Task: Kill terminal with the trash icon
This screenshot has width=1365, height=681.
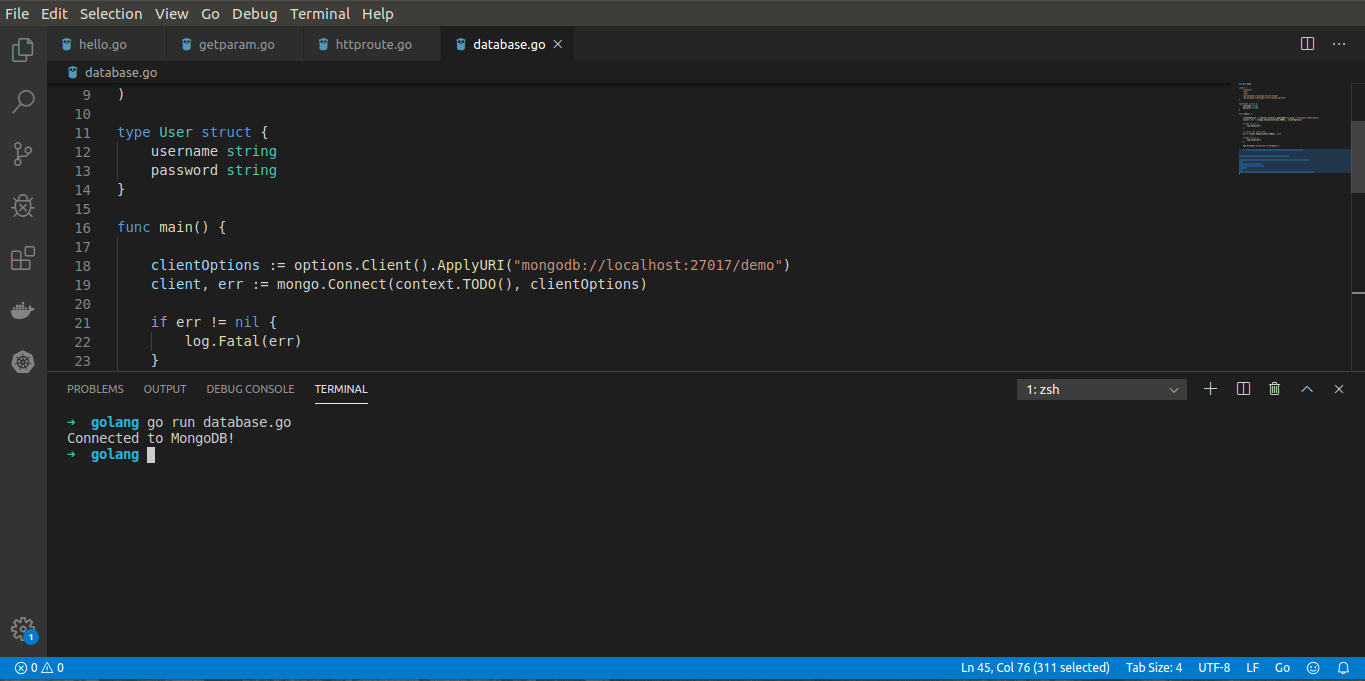Action: coord(1274,389)
